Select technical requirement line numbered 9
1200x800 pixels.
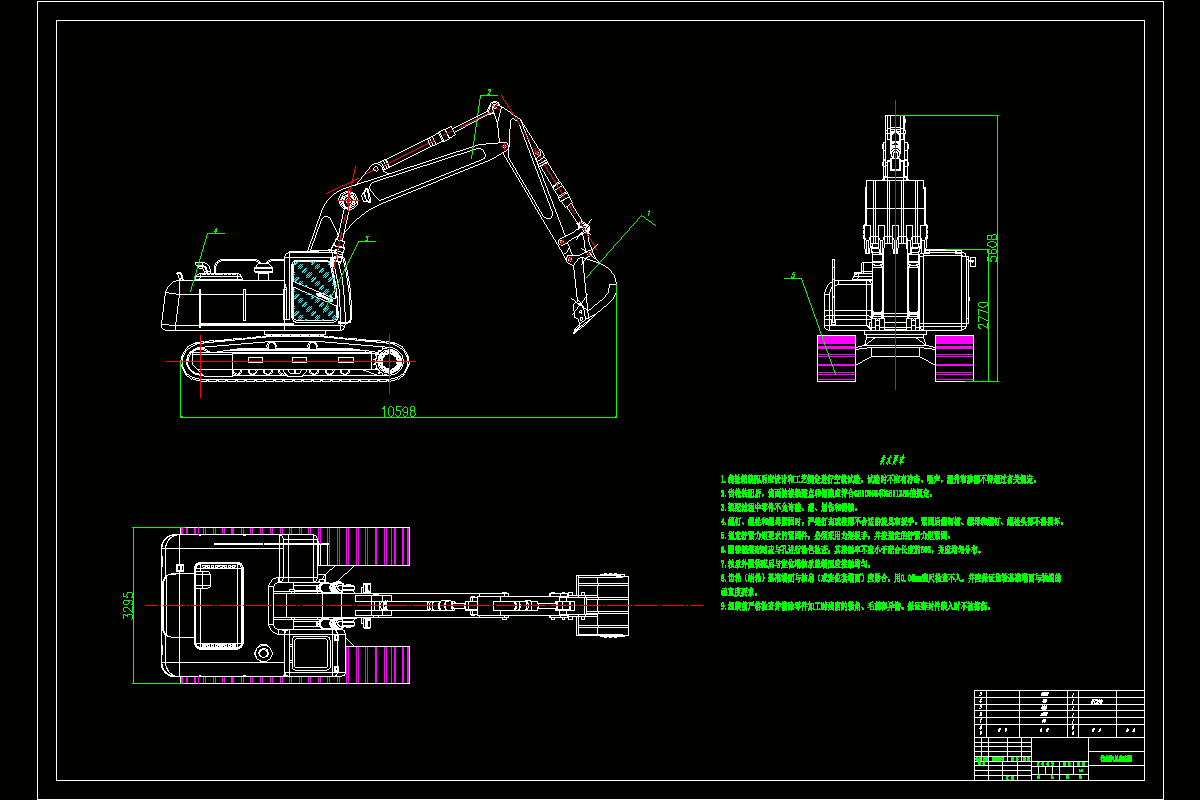(855, 606)
